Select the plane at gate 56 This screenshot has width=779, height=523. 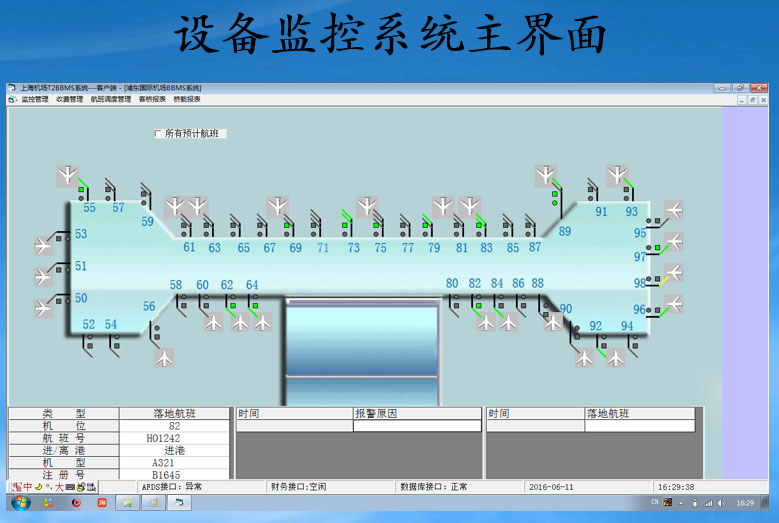(164, 357)
